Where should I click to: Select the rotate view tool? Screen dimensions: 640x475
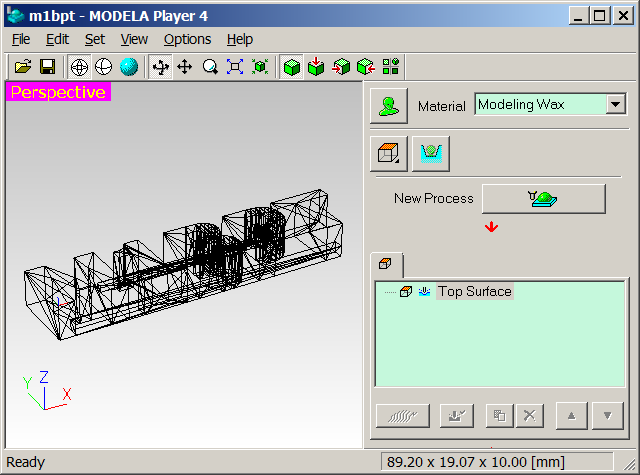160,67
